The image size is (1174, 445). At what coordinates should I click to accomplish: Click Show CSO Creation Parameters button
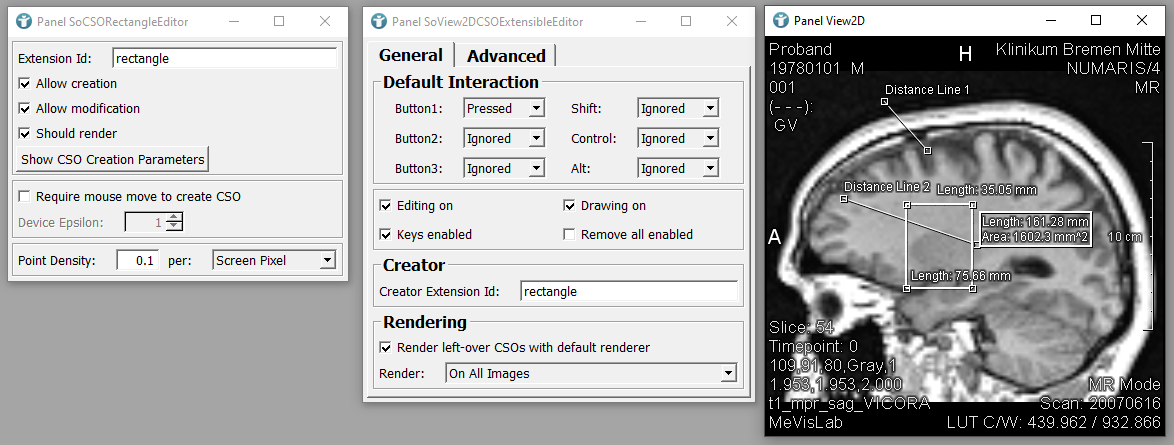pyautogui.click(x=113, y=159)
